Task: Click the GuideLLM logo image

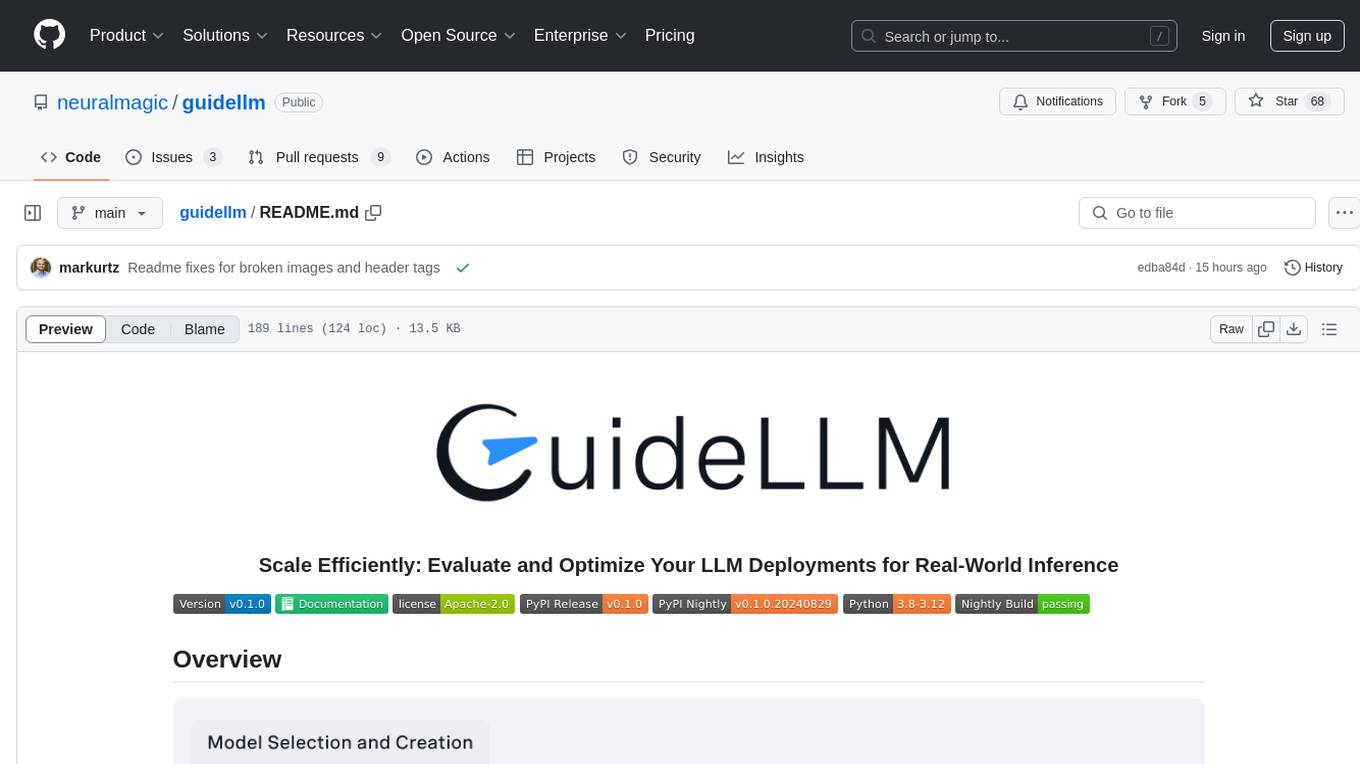Action: pyautogui.click(x=692, y=453)
